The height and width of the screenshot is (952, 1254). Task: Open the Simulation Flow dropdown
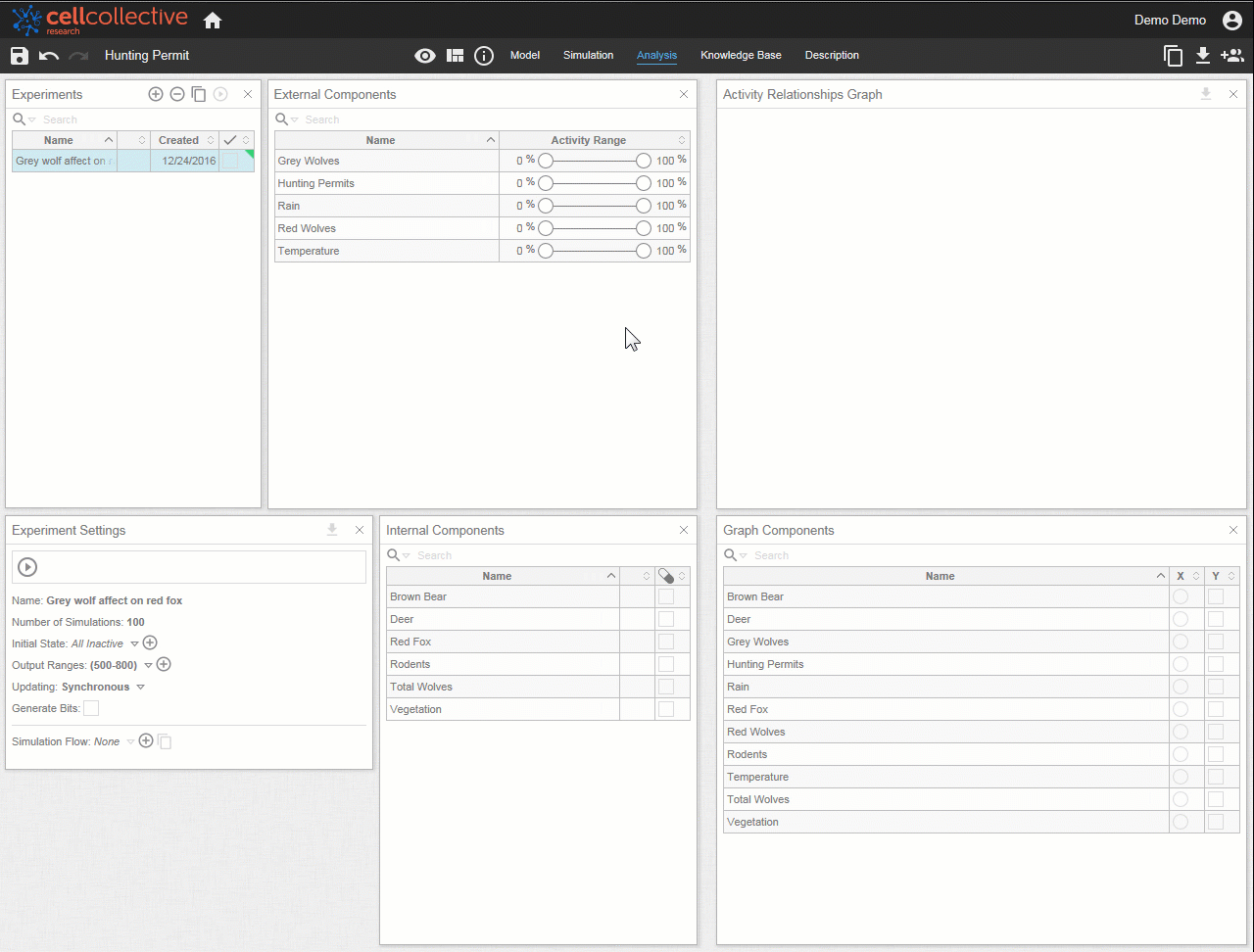coord(130,742)
